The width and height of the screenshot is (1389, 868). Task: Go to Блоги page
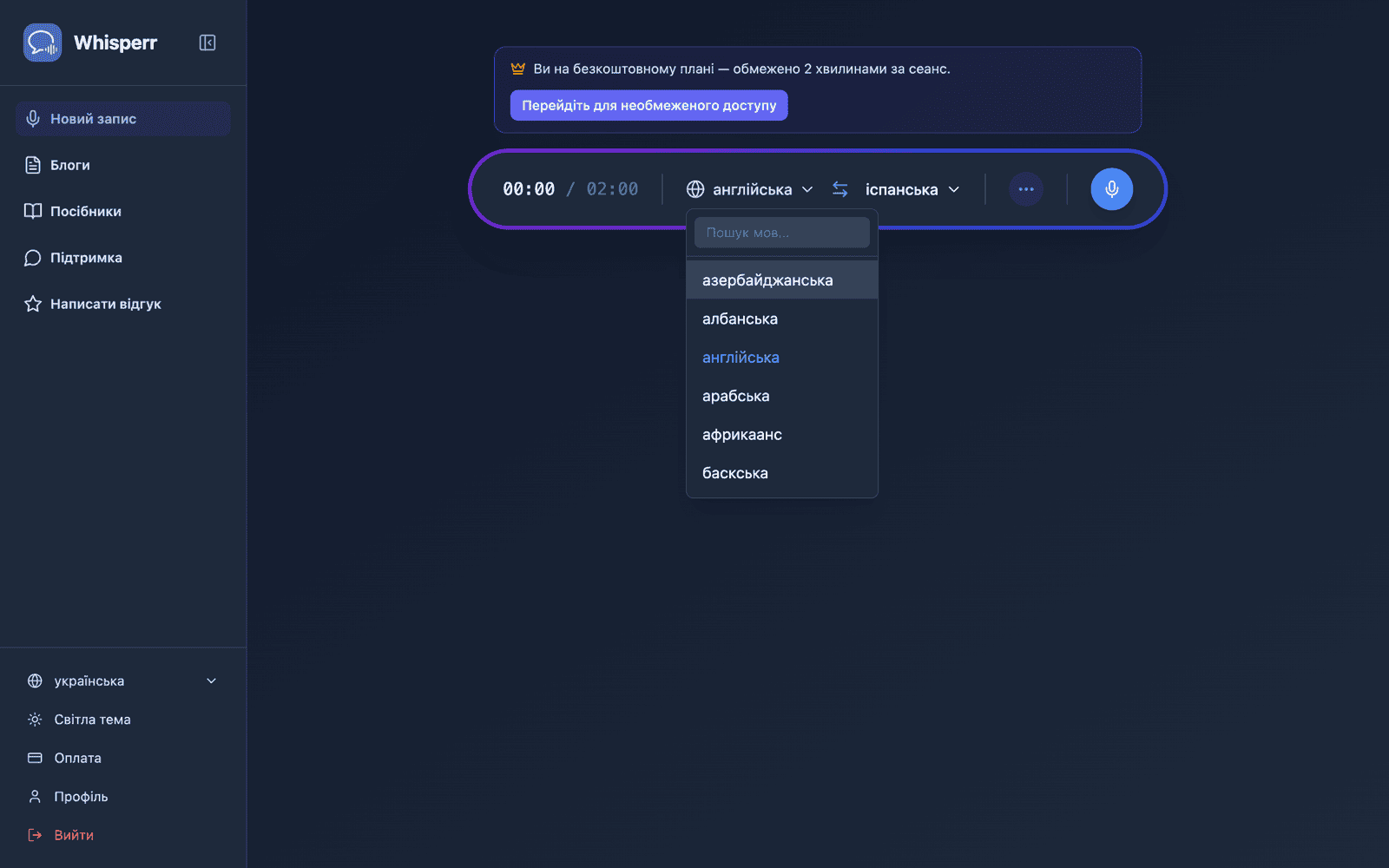click(x=122, y=165)
